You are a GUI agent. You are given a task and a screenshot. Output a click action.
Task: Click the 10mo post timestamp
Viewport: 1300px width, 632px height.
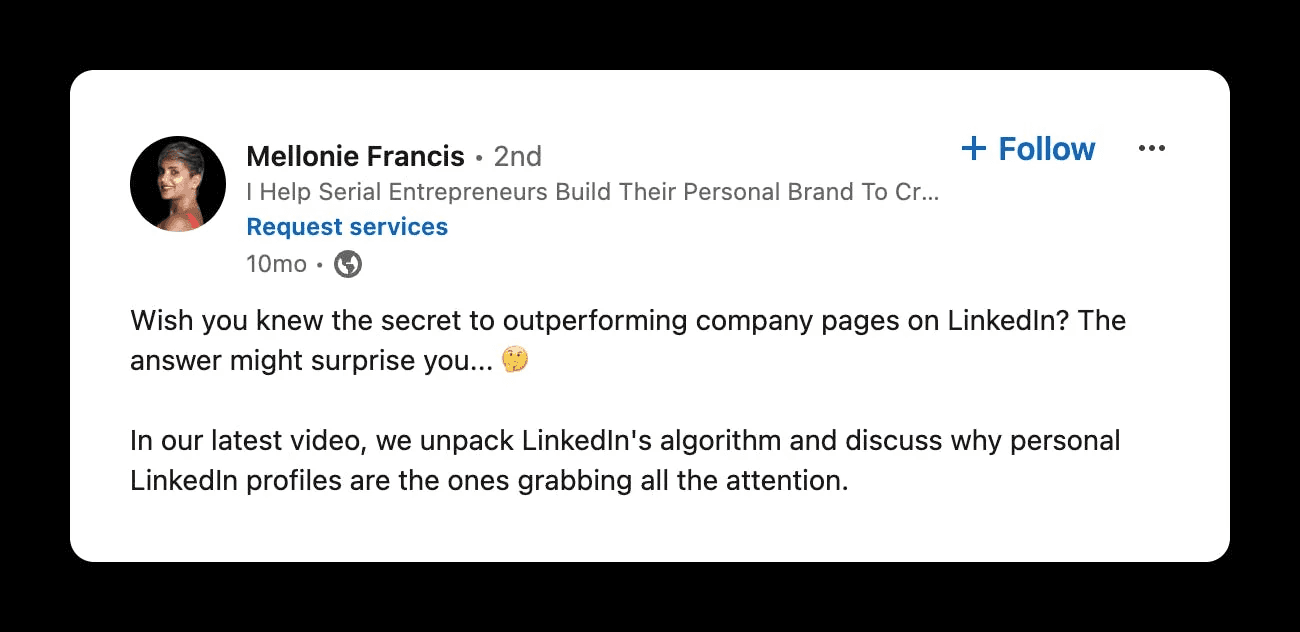276,264
